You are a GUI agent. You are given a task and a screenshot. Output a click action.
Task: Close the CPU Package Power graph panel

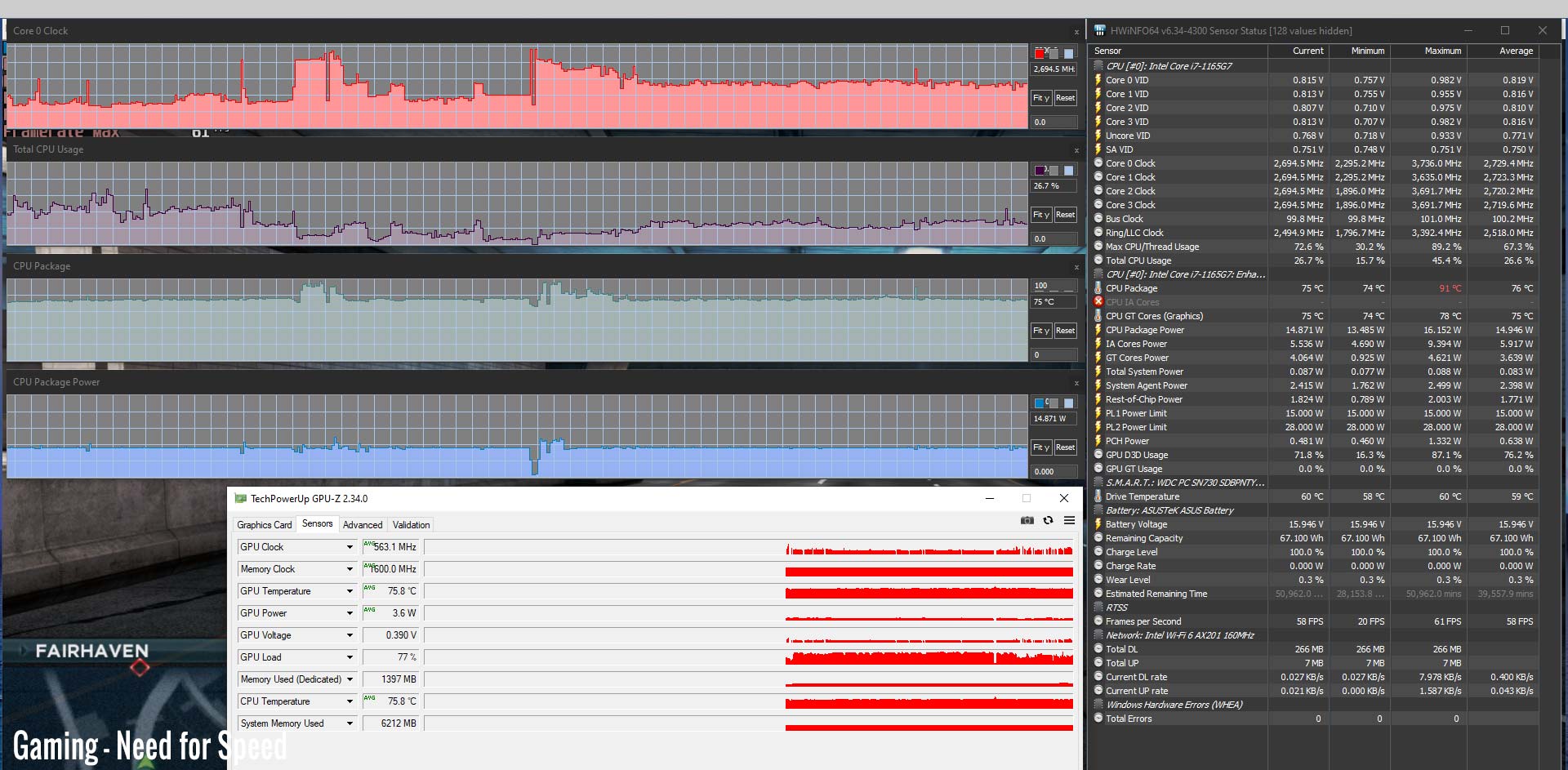pos(1076,383)
